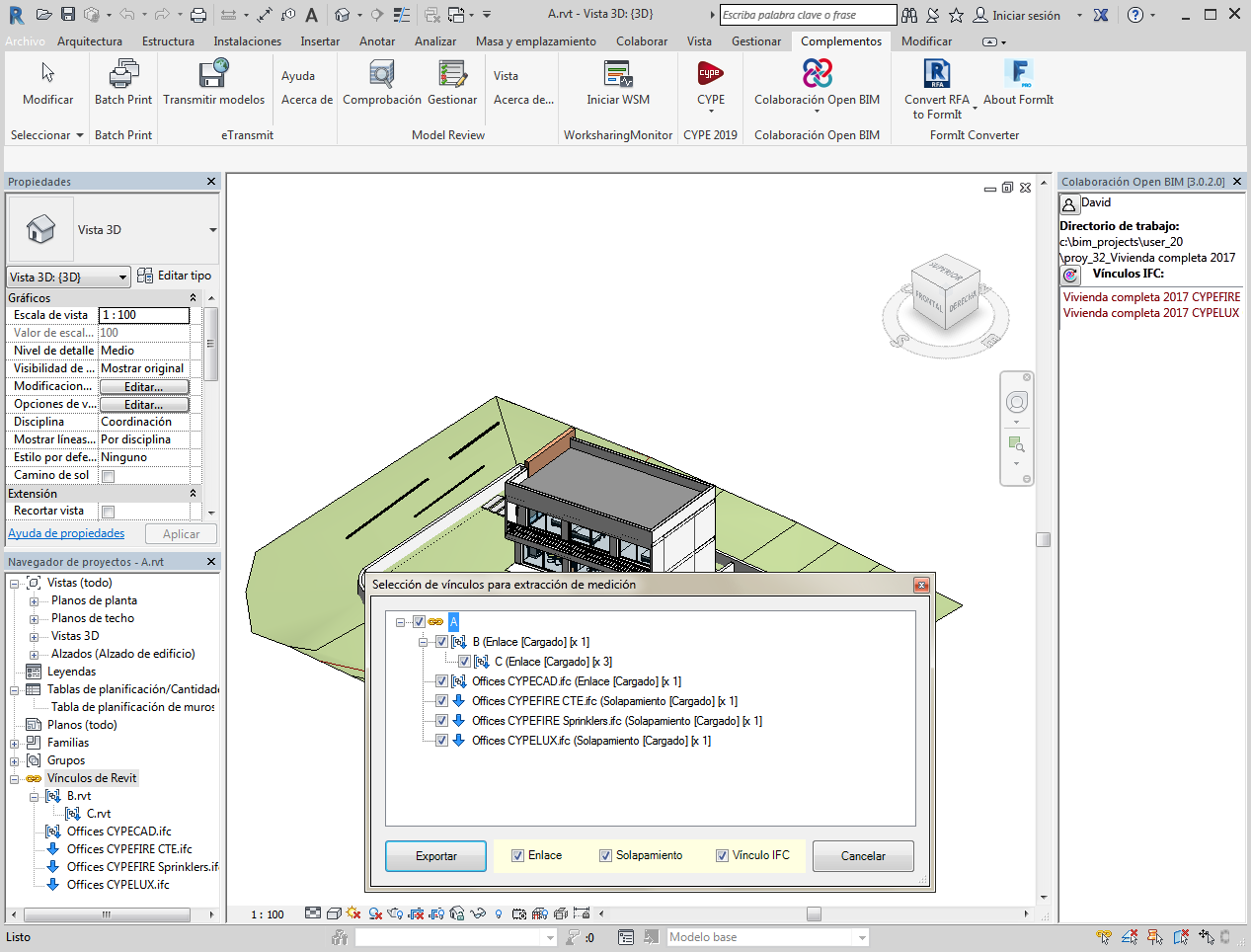Open Colaborar ribbon tab
Screen dimensions: 1251x952
pos(642,41)
